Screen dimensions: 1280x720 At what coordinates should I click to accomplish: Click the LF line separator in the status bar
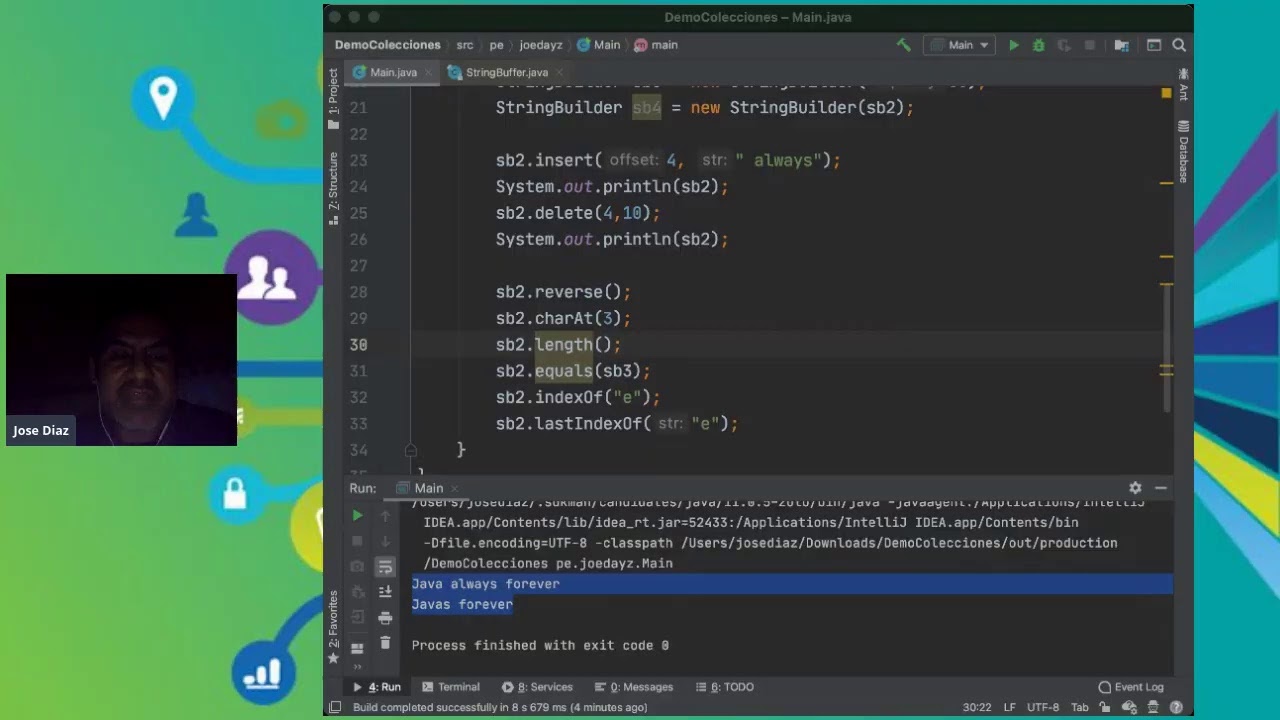1009,707
